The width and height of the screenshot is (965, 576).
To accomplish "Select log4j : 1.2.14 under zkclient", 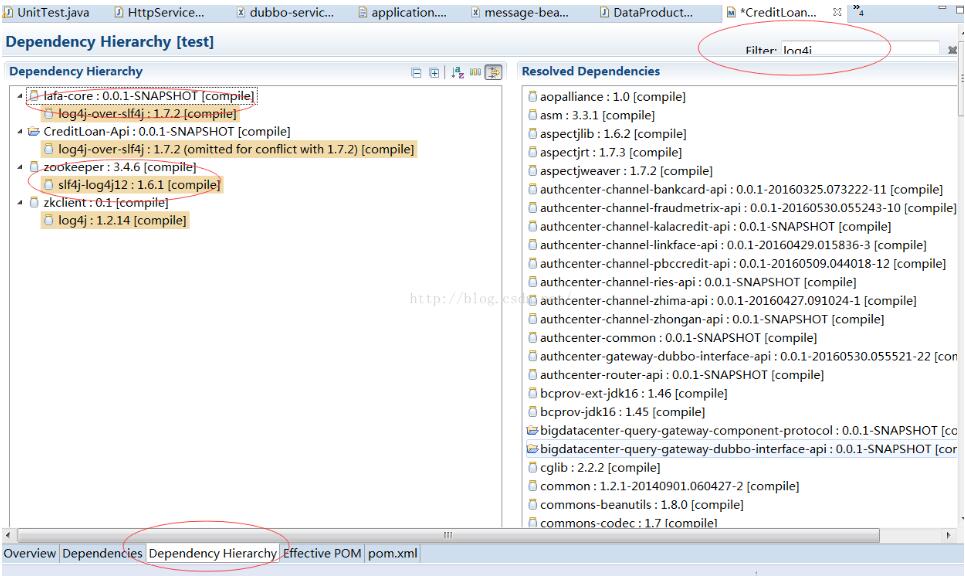I will click(x=122, y=221).
